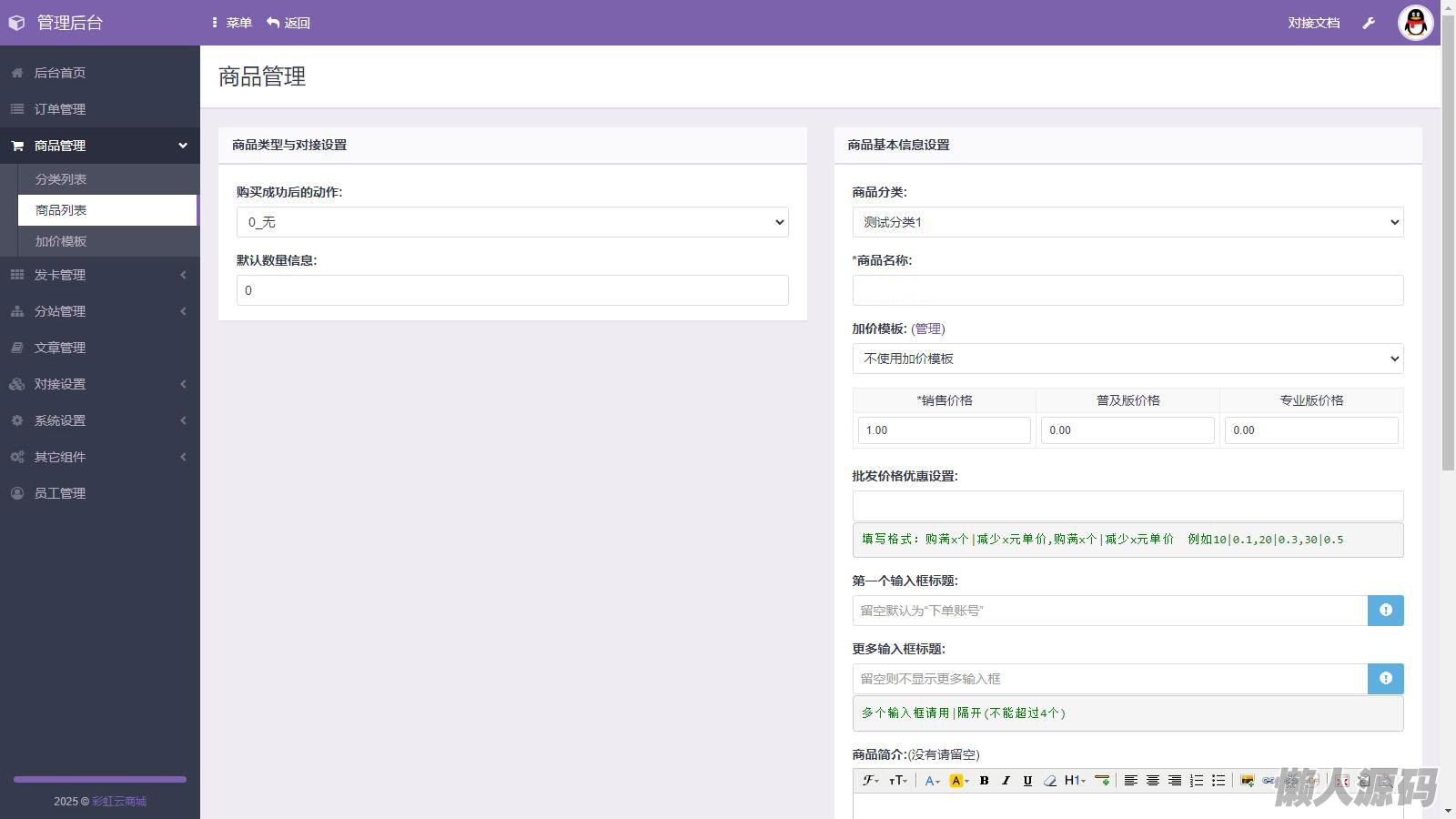Viewport: 1456px width, 819px height.
Task: Select 分类列表 submenu item
Action: 61,179
